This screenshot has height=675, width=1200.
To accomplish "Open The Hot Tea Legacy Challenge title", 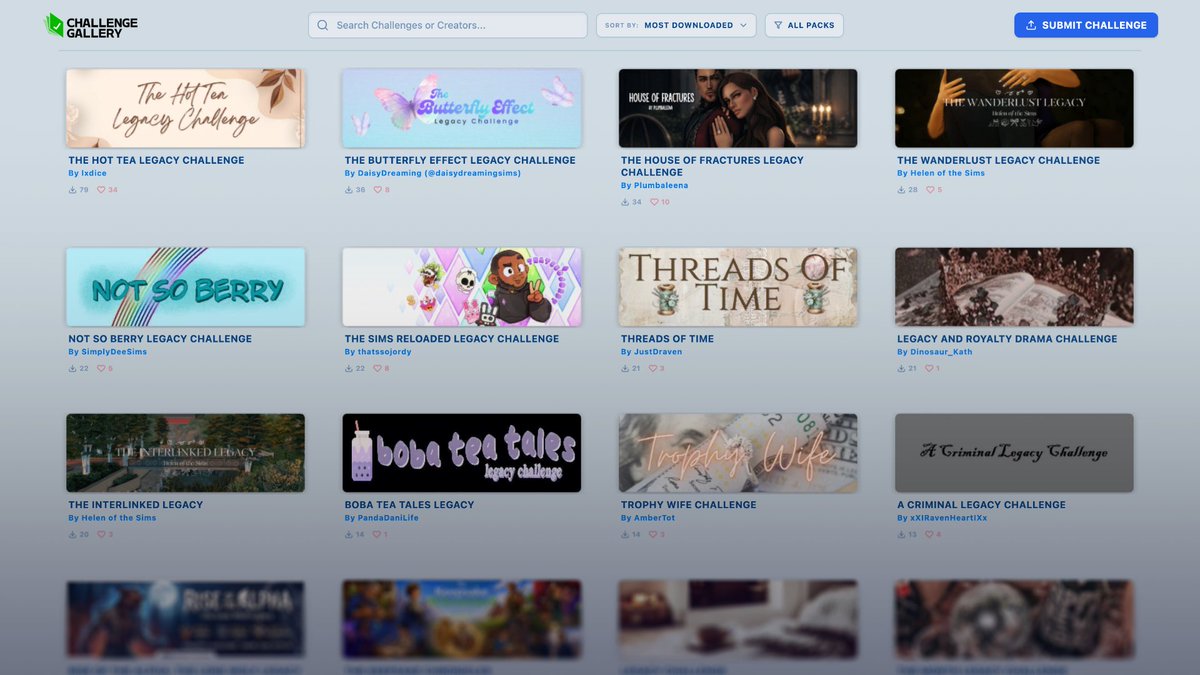I will 156,160.
